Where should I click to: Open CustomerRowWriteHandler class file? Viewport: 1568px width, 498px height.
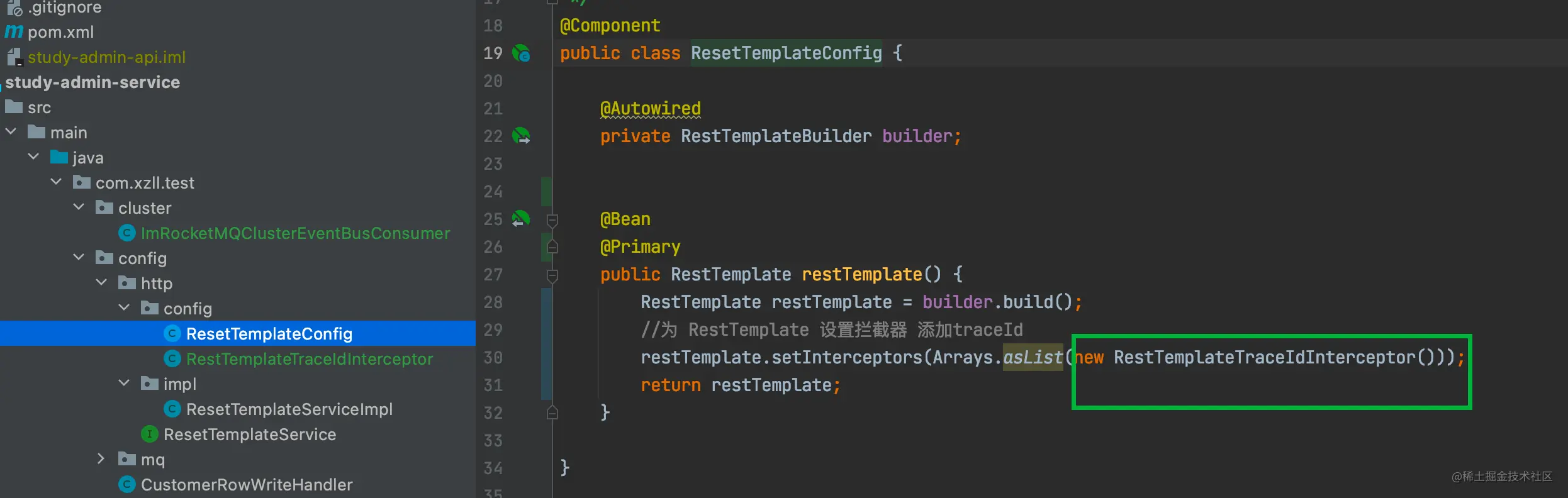pyautogui.click(x=247, y=485)
